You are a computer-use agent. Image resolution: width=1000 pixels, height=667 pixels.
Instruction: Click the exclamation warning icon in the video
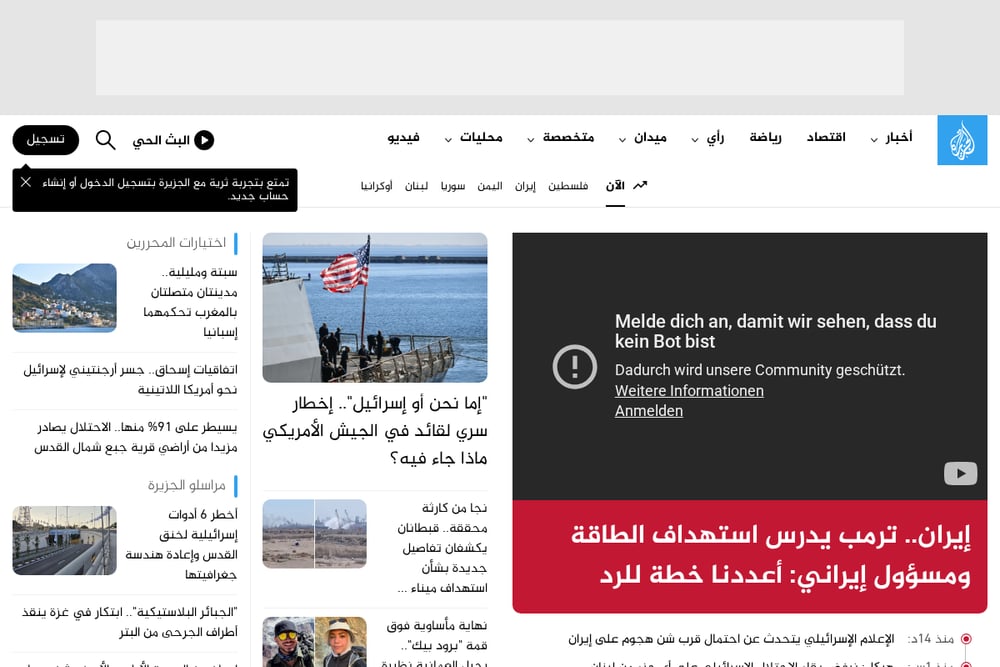pos(575,367)
